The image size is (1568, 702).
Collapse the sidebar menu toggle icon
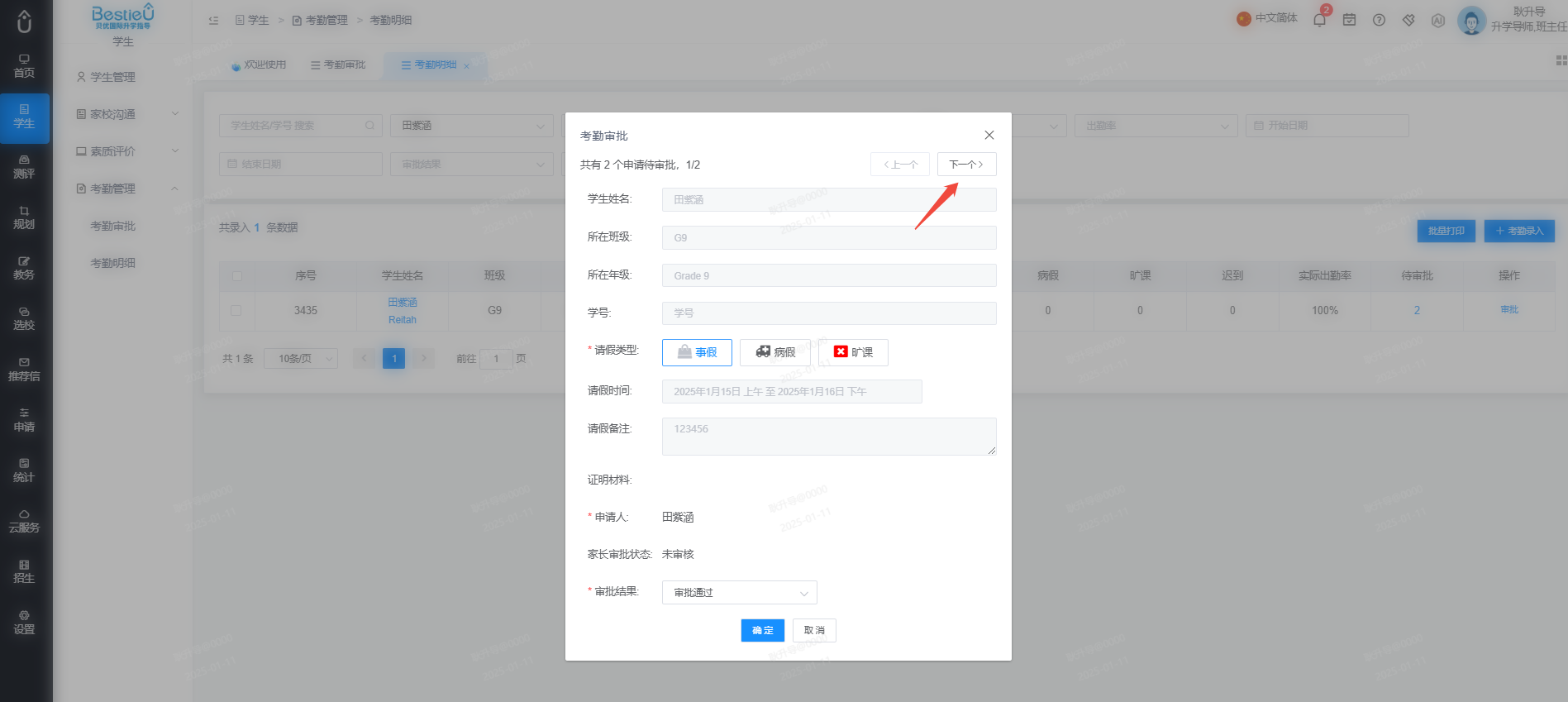click(x=213, y=20)
